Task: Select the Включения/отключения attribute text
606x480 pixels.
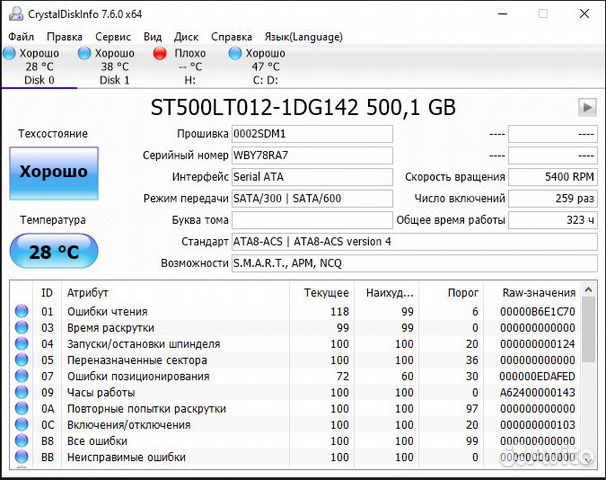Action: tap(129, 425)
